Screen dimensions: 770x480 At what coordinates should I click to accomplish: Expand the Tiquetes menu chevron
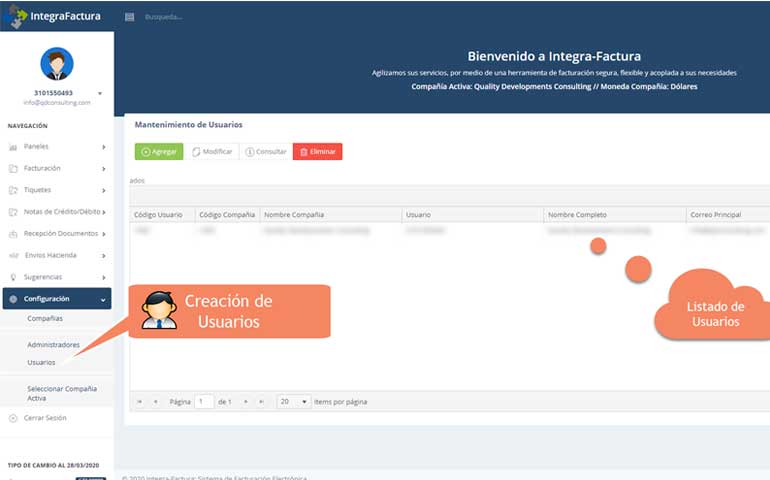click(x=104, y=190)
